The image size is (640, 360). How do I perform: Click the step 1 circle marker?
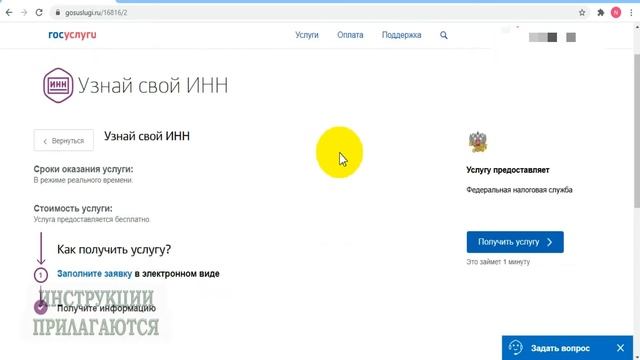coord(41,275)
